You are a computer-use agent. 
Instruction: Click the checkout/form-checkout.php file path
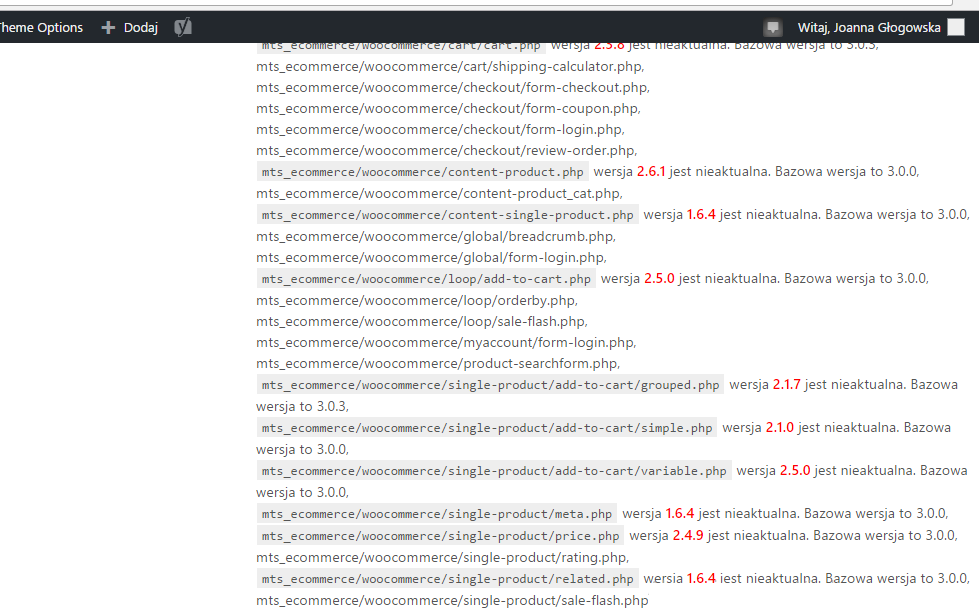pyautogui.click(x=453, y=87)
